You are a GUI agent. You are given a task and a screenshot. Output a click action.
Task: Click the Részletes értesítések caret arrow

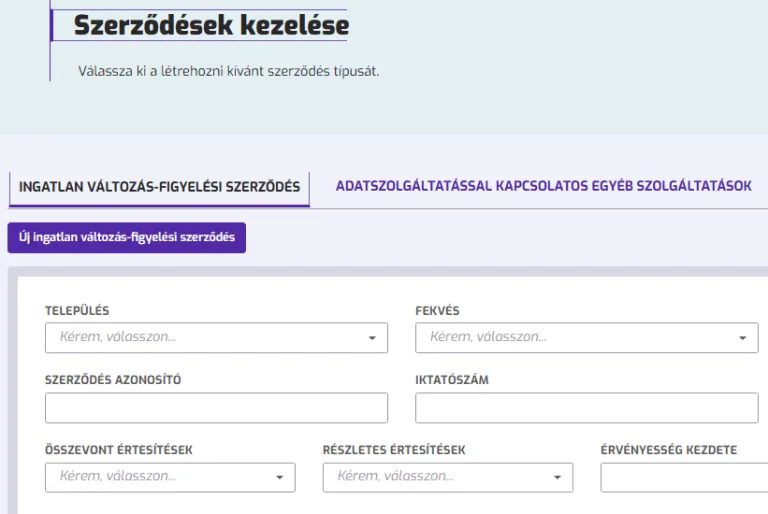(557, 478)
